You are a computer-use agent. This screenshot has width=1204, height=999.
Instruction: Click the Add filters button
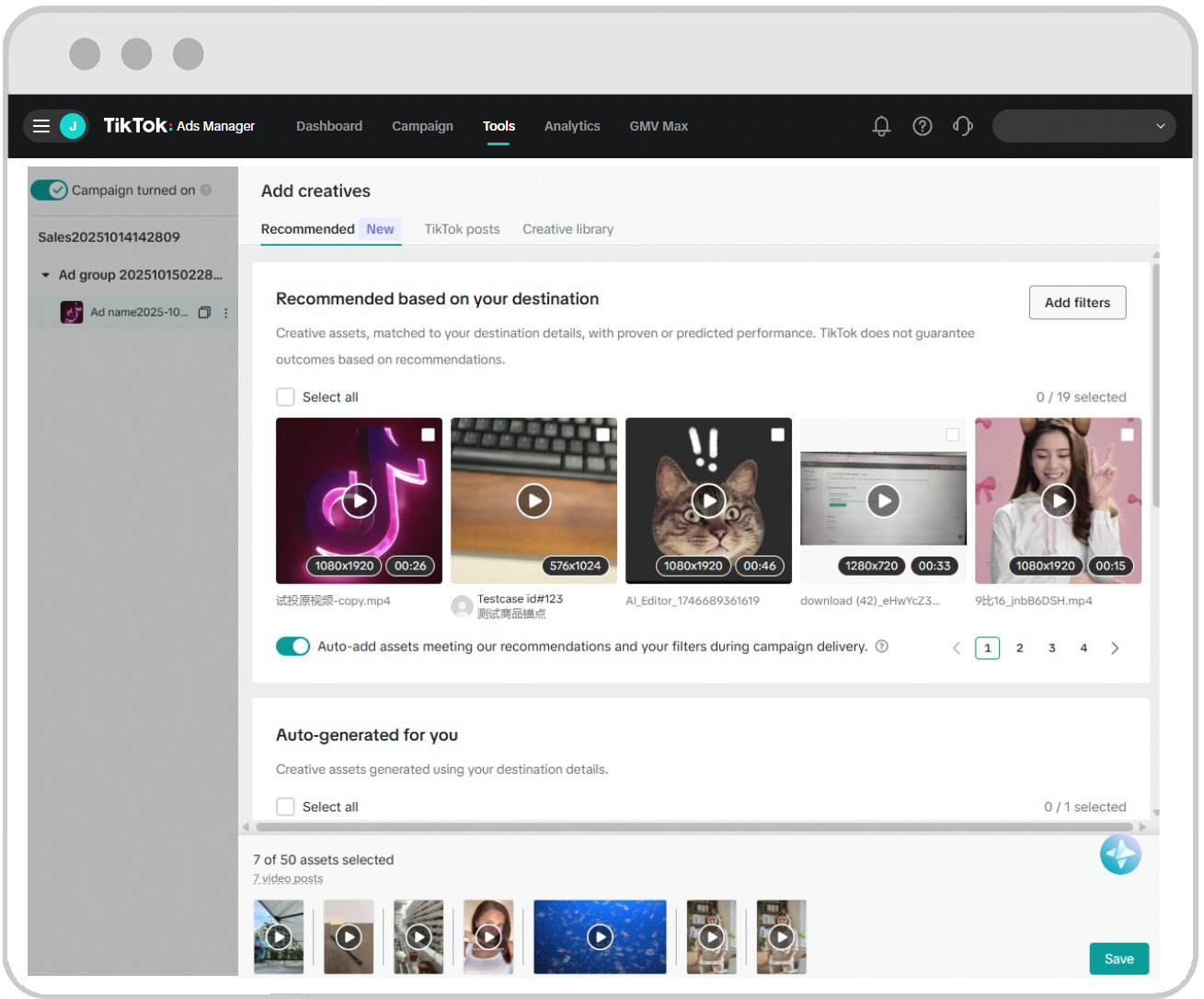click(1078, 303)
